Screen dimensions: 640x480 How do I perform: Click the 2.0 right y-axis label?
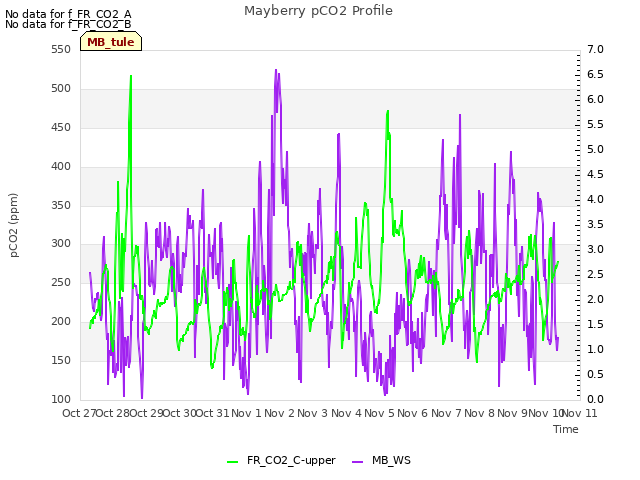tap(595, 300)
